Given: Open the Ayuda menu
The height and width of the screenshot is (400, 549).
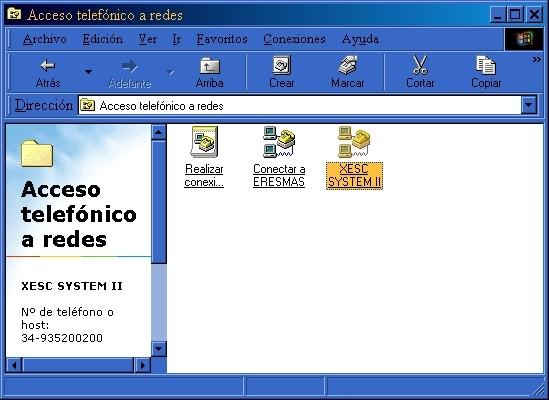Looking at the screenshot, I should click(360, 39).
